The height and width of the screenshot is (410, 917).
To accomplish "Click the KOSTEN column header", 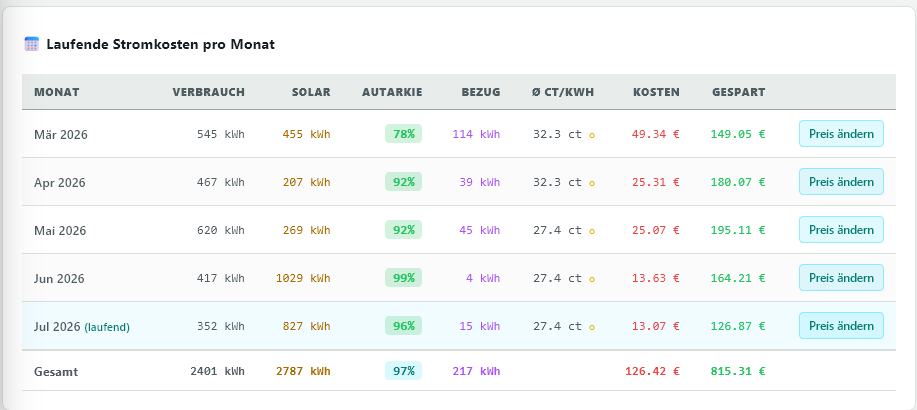I will [x=656, y=92].
